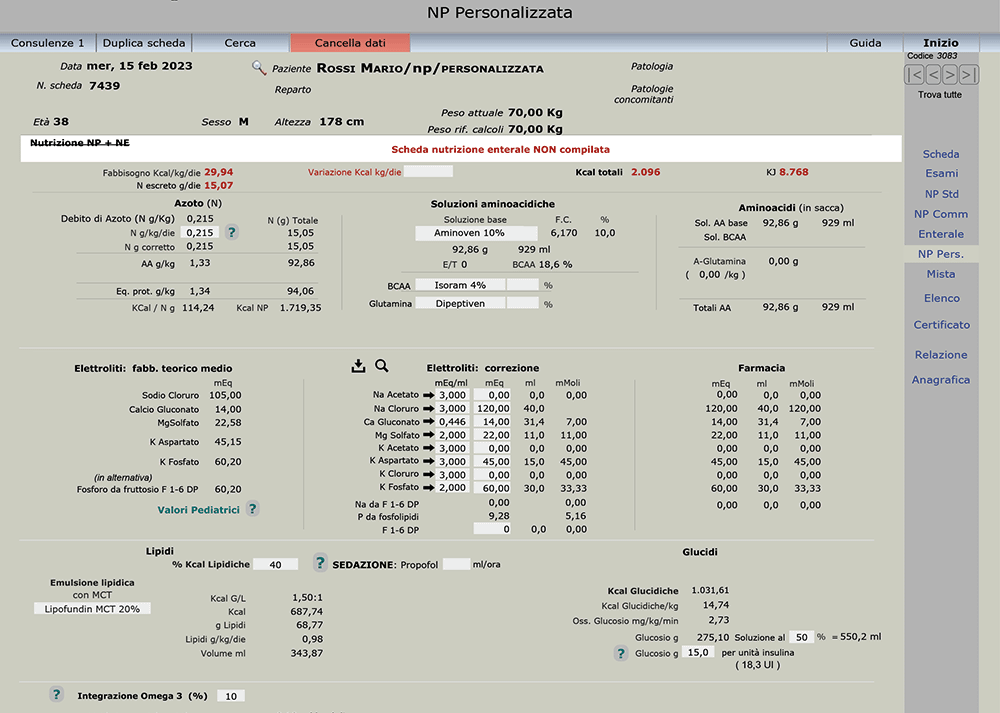Open help icon beside Integrazione Omega 3
The width and height of the screenshot is (1000, 713).
[x=56, y=695]
